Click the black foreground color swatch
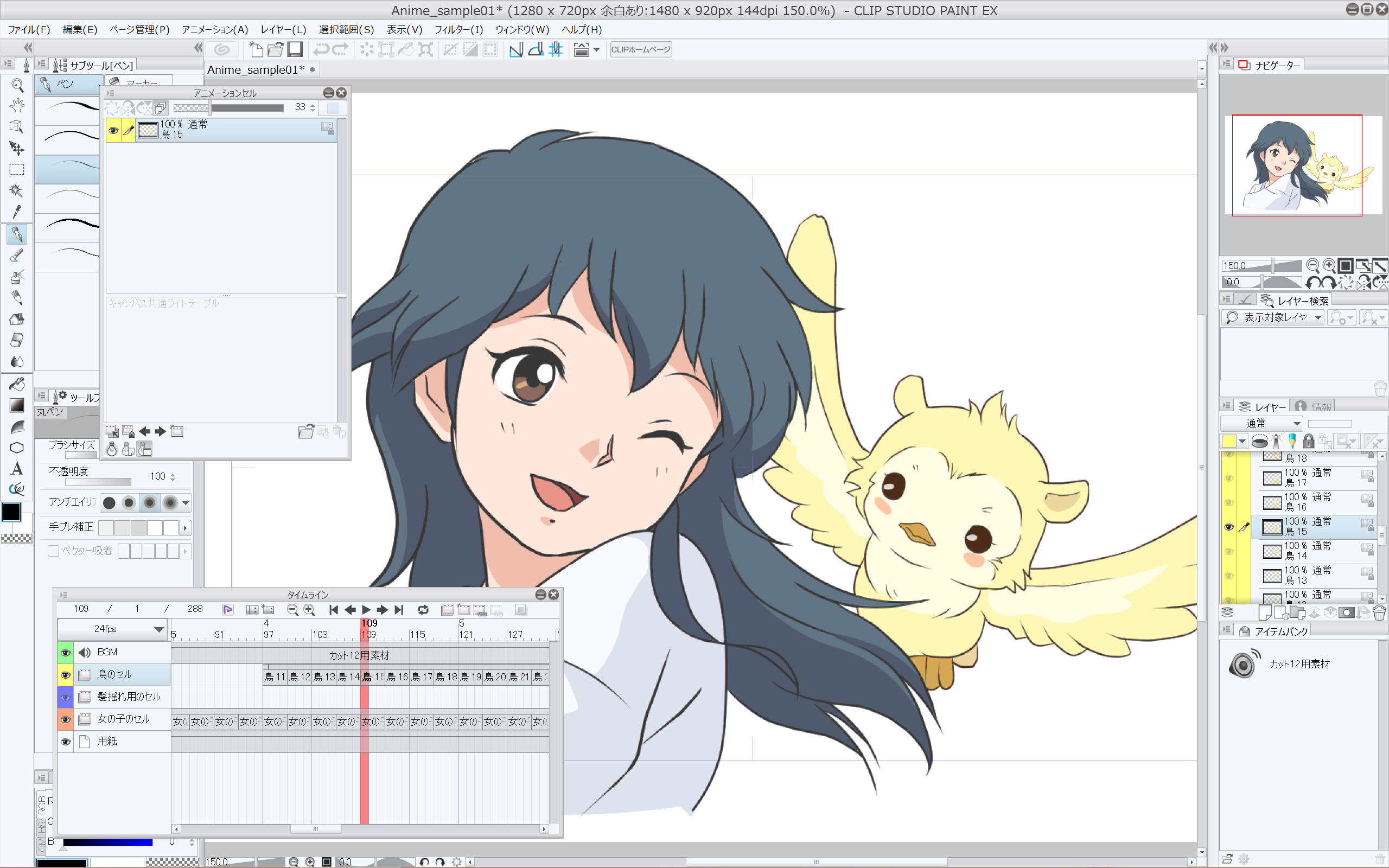1389x868 pixels. 11,512
